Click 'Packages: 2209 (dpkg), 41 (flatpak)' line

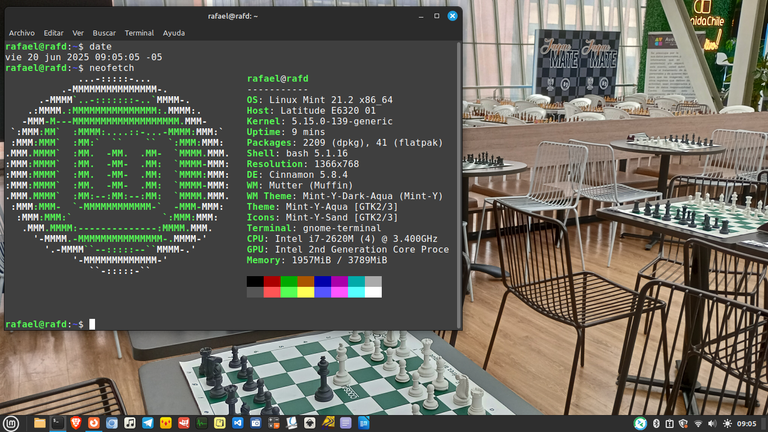pyautogui.click(x=345, y=143)
